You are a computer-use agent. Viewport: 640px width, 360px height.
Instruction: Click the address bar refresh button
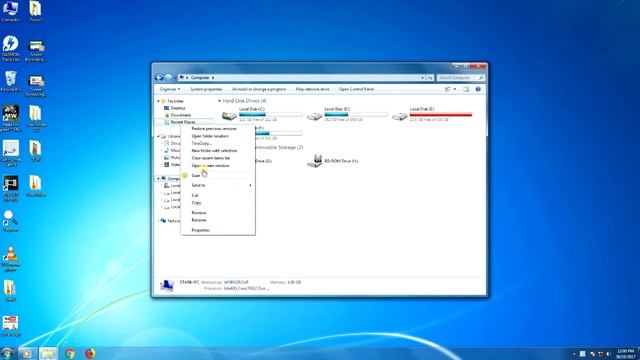[430, 78]
